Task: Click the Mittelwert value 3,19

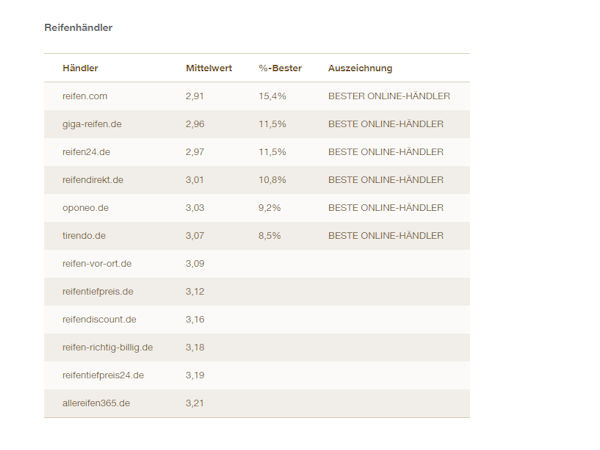Action: [195, 375]
